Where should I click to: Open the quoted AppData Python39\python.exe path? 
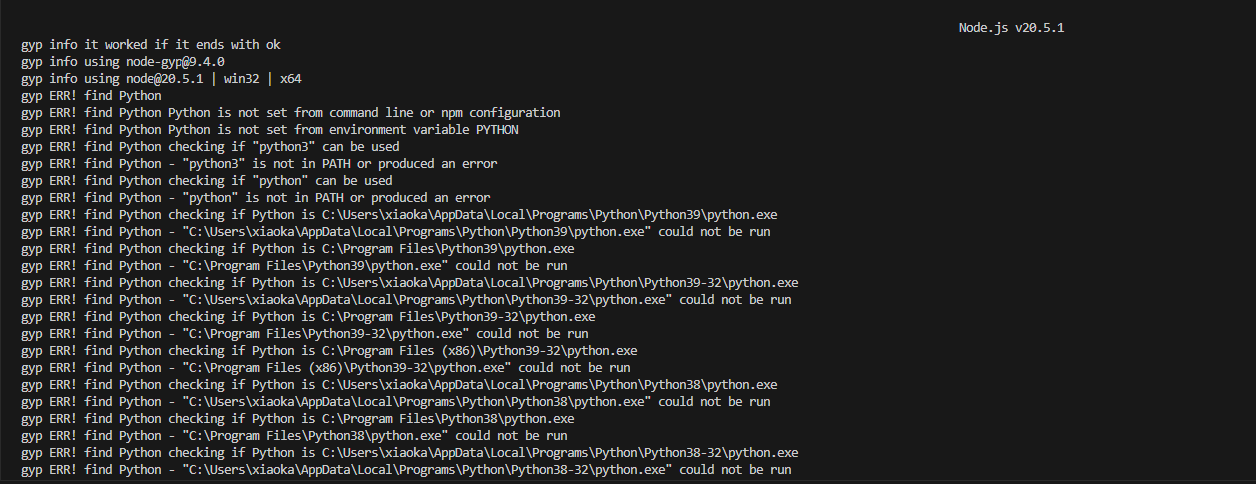(417, 232)
